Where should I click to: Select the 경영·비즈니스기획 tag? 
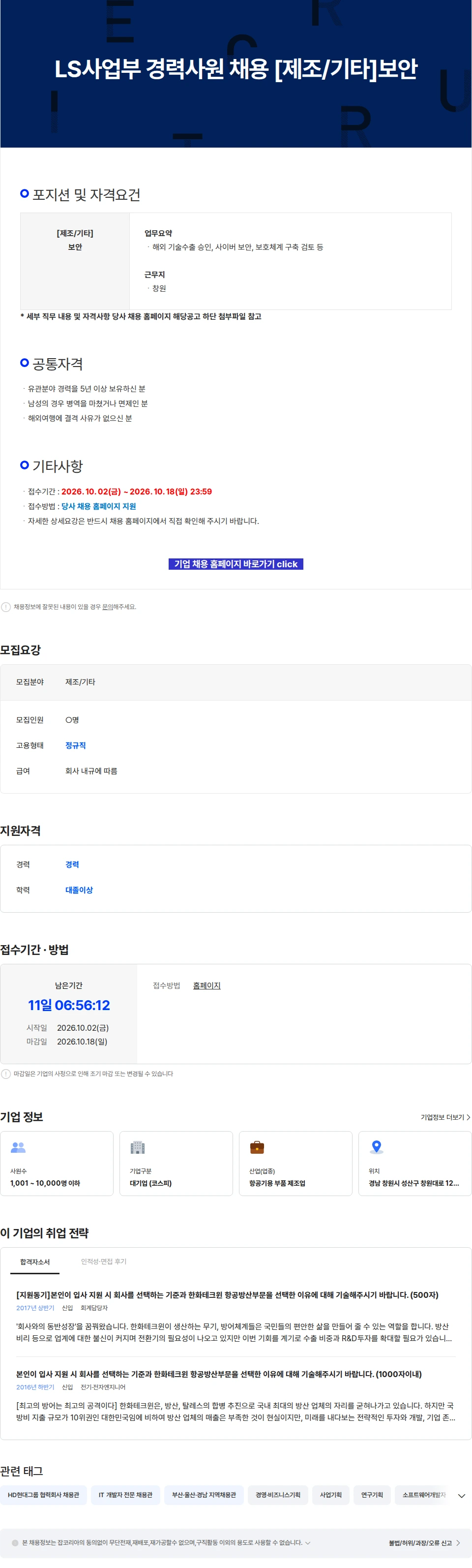point(278,1495)
